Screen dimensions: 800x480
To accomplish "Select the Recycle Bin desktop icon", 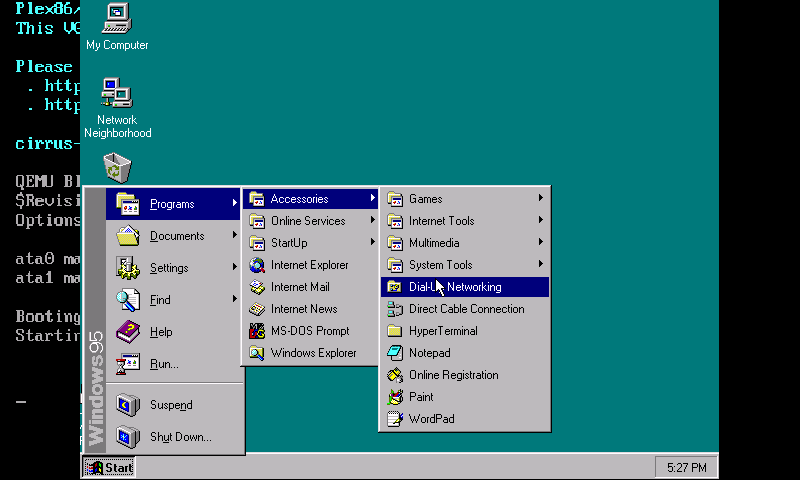I will click(117, 167).
